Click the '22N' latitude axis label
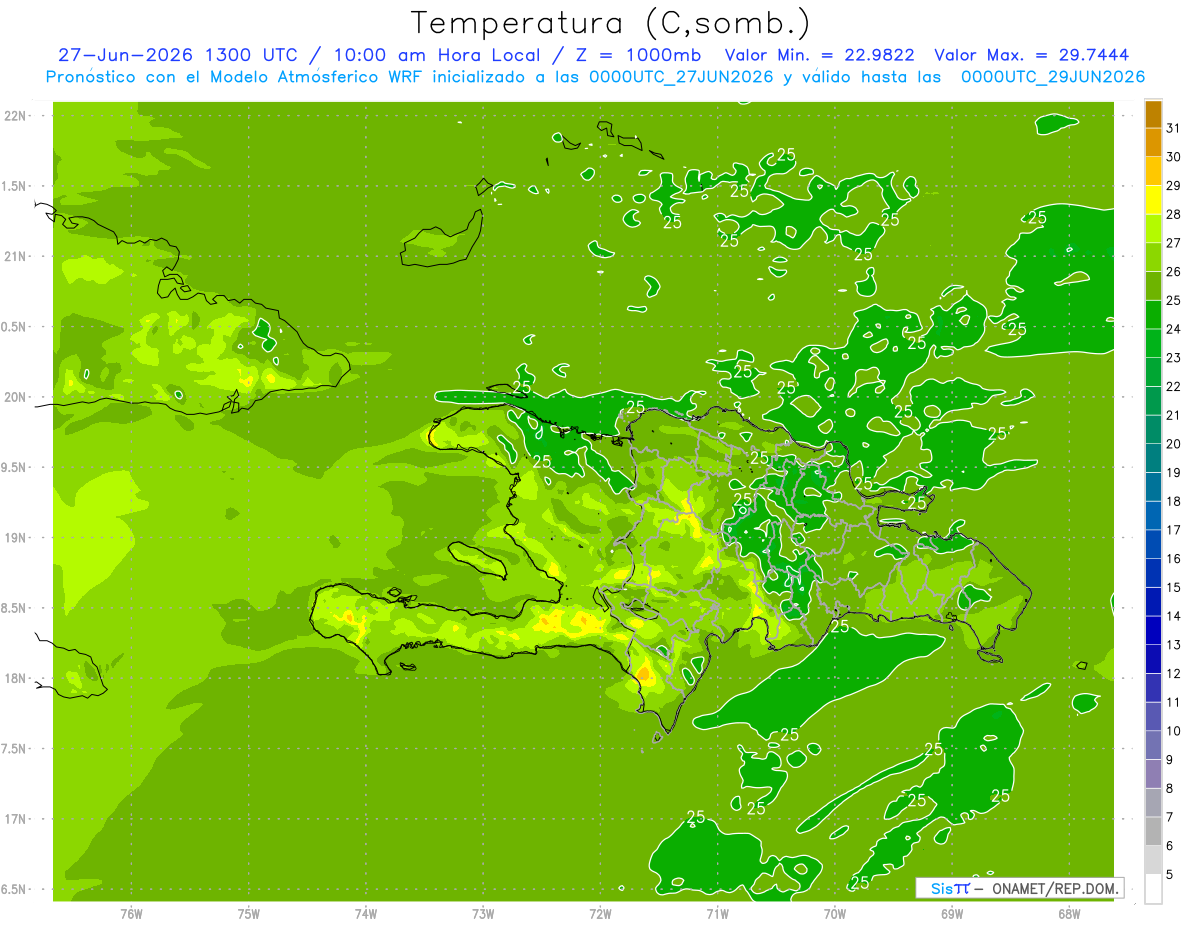The width and height of the screenshot is (1200, 927). click(x=17, y=116)
